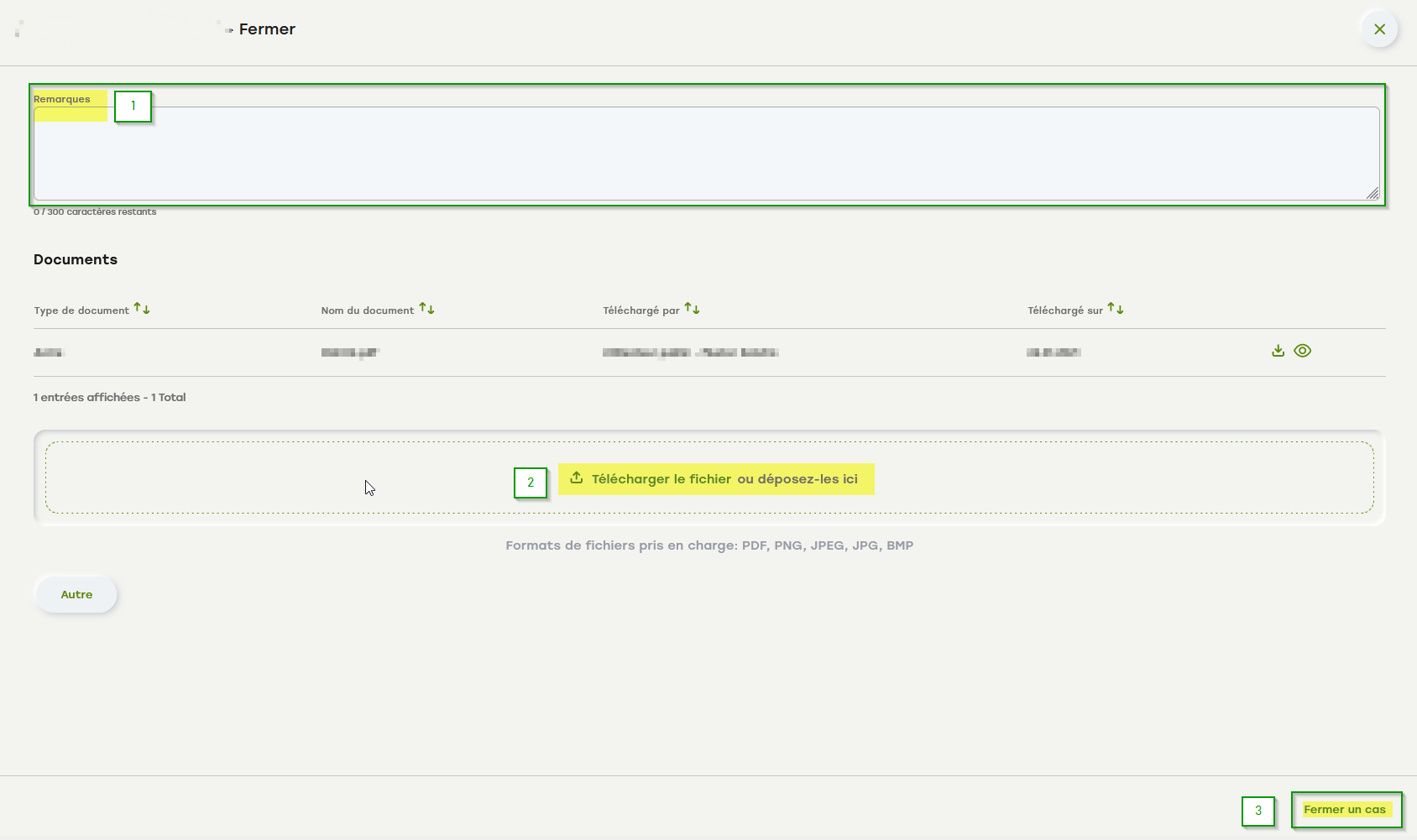Click the Fermer un cas button
This screenshot has width=1417, height=840.
[1345, 810]
